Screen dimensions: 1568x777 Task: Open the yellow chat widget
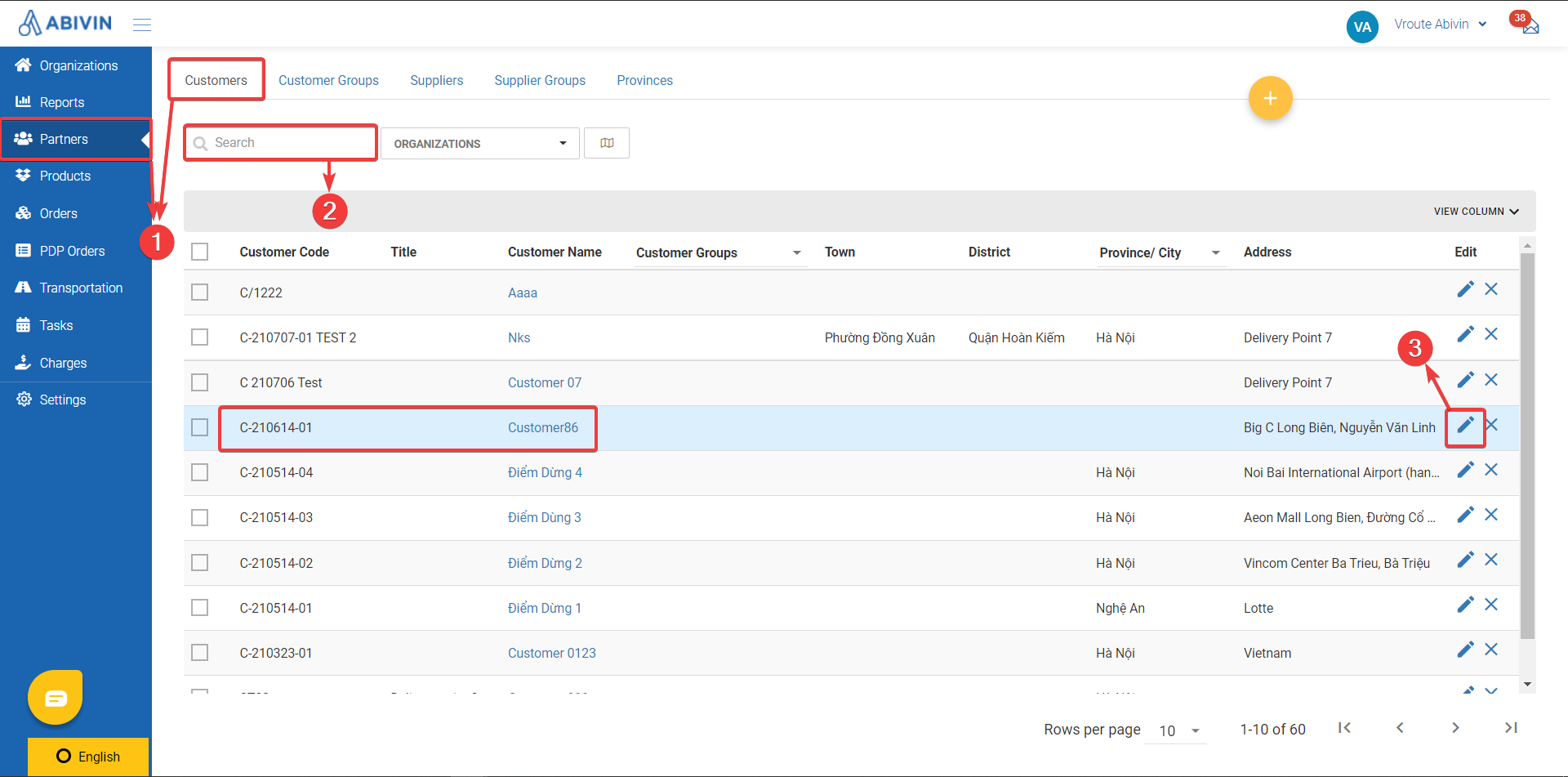pos(56,698)
